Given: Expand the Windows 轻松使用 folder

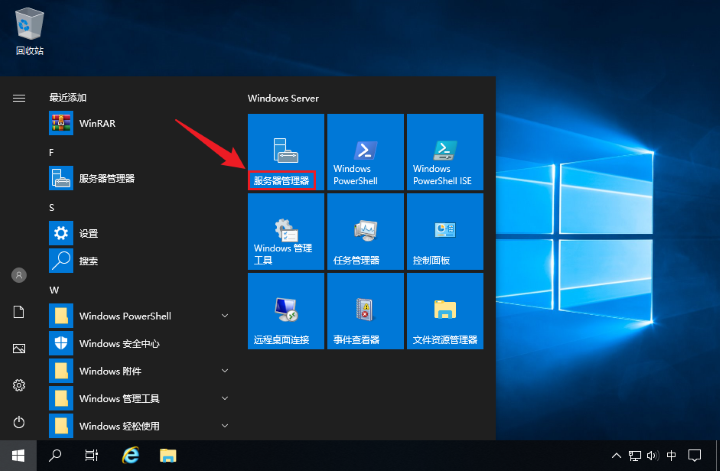Looking at the screenshot, I should [140, 426].
